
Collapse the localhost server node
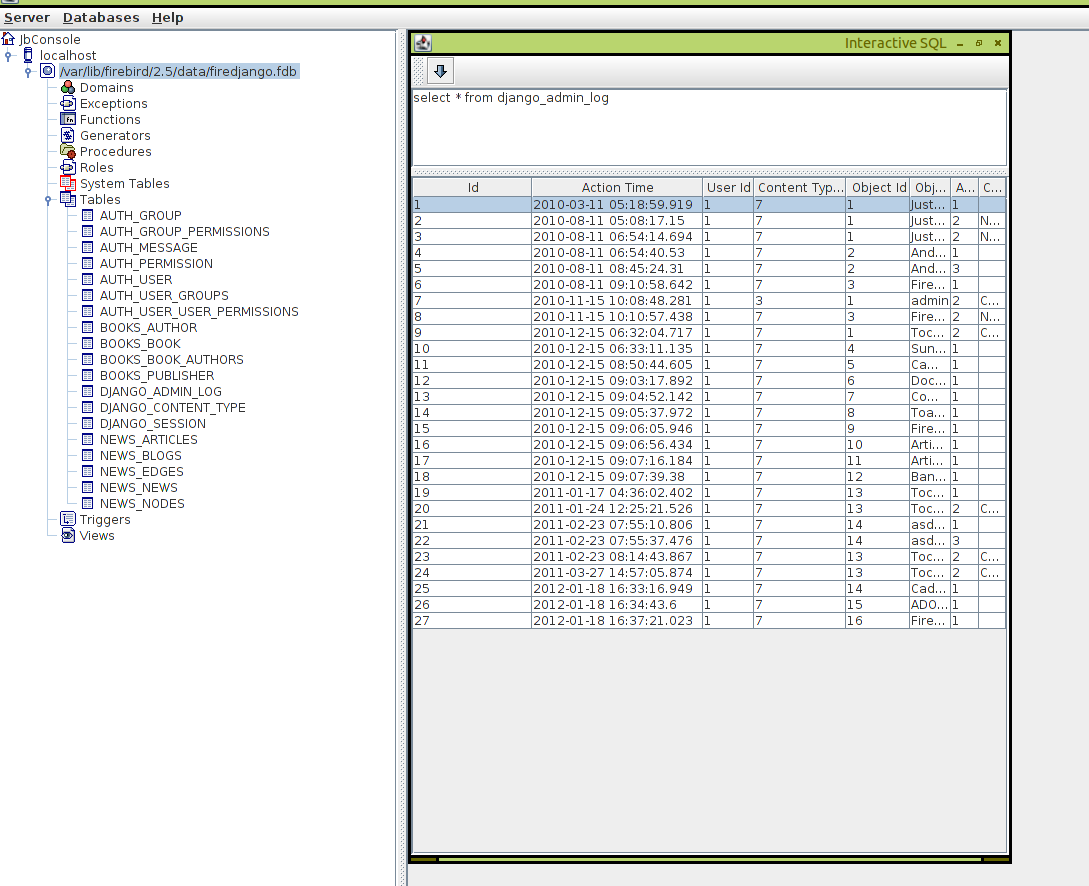pos(9,56)
